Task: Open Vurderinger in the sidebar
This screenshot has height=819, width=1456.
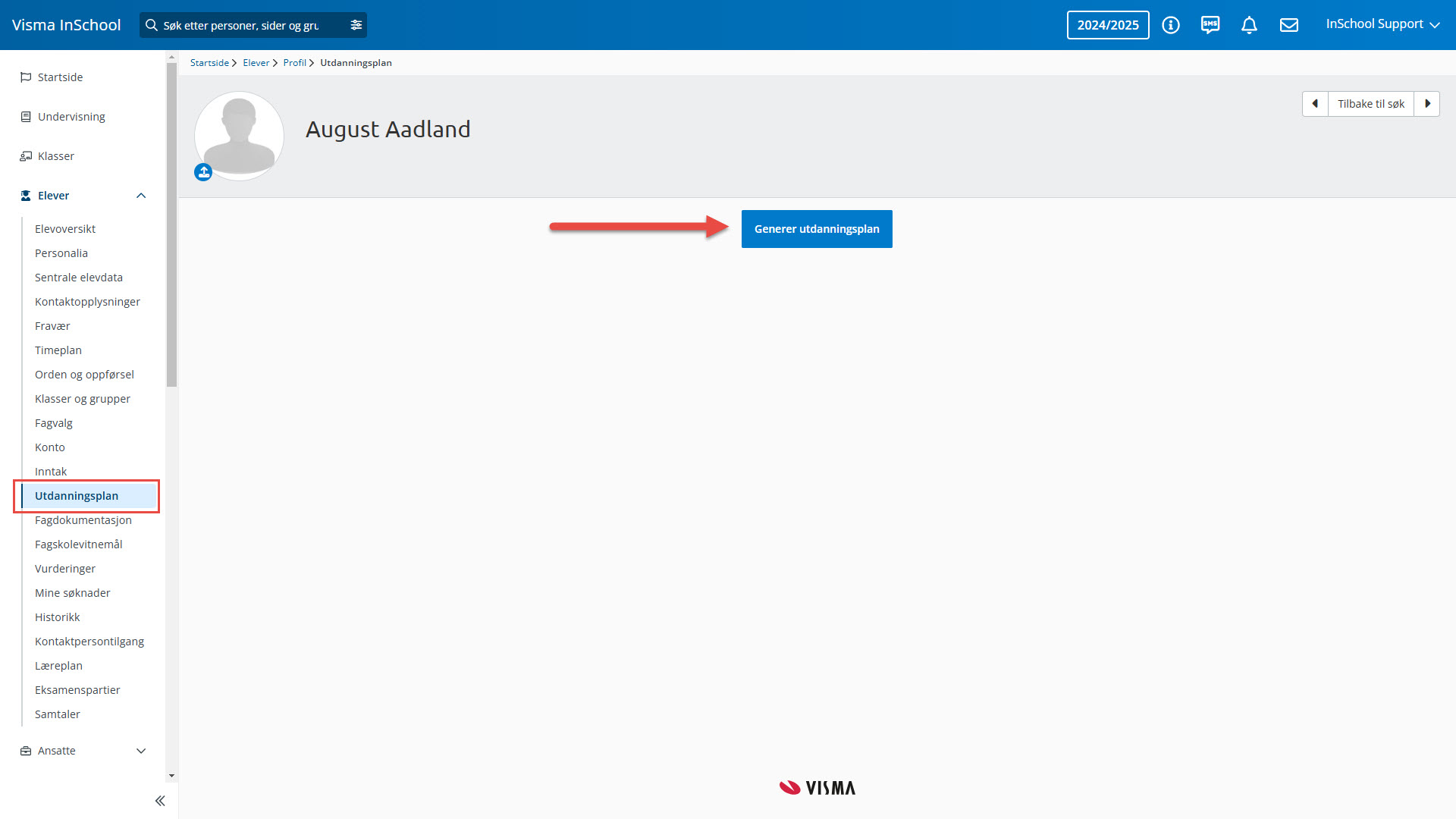Action: pyautogui.click(x=65, y=569)
